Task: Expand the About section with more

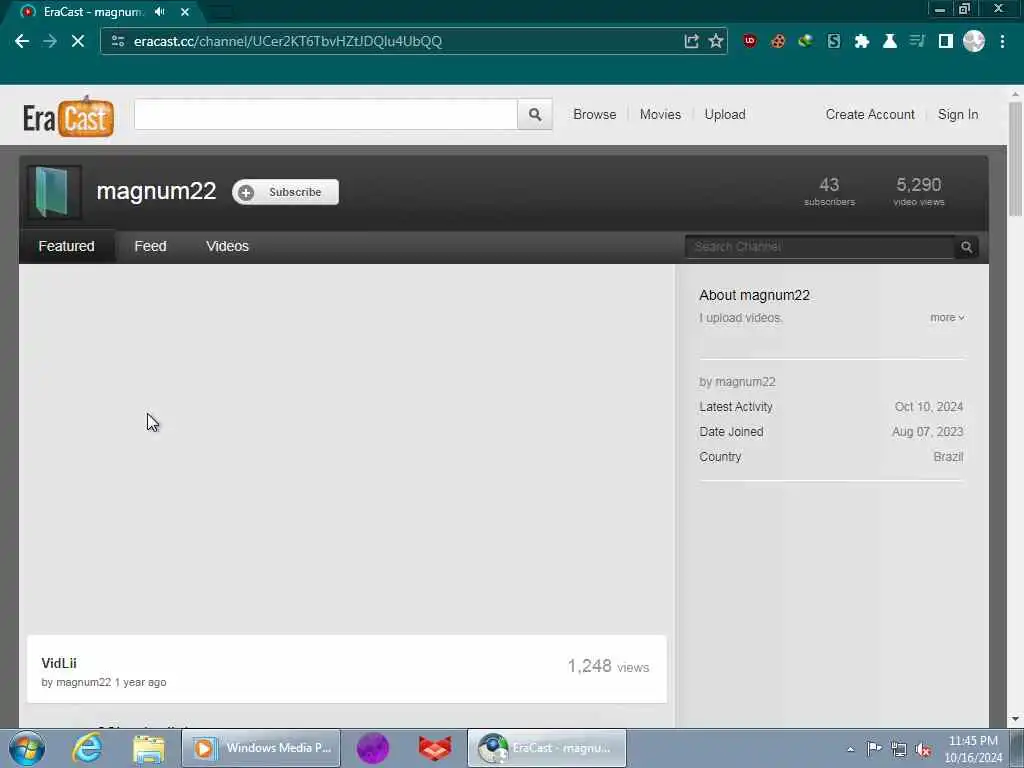Action: 947,317
